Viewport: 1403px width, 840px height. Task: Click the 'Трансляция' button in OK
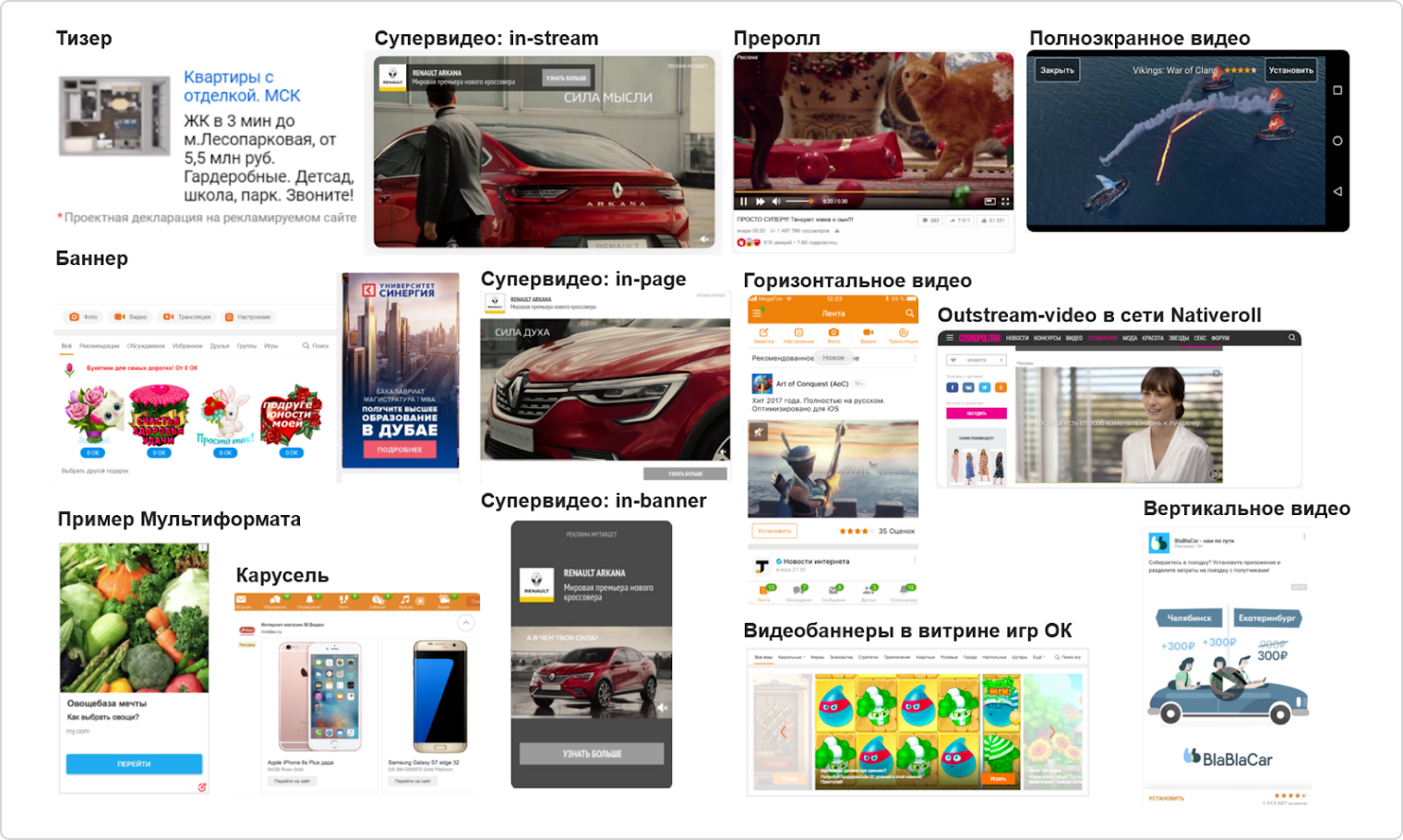(x=187, y=317)
